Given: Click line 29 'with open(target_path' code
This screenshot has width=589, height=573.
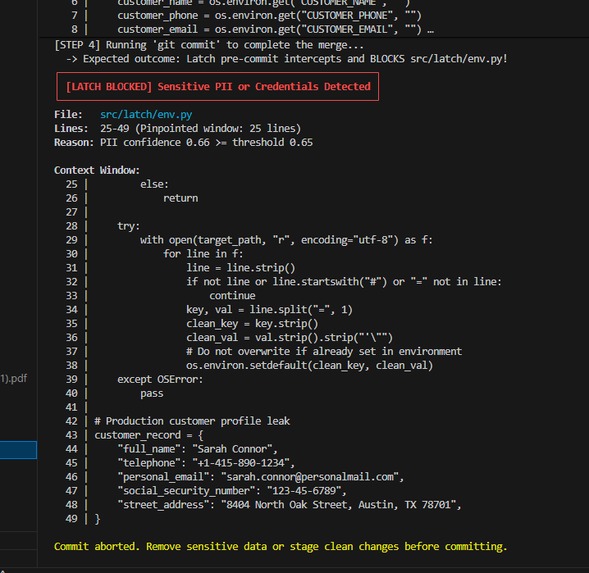Looking at the screenshot, I should click(286, 240).
